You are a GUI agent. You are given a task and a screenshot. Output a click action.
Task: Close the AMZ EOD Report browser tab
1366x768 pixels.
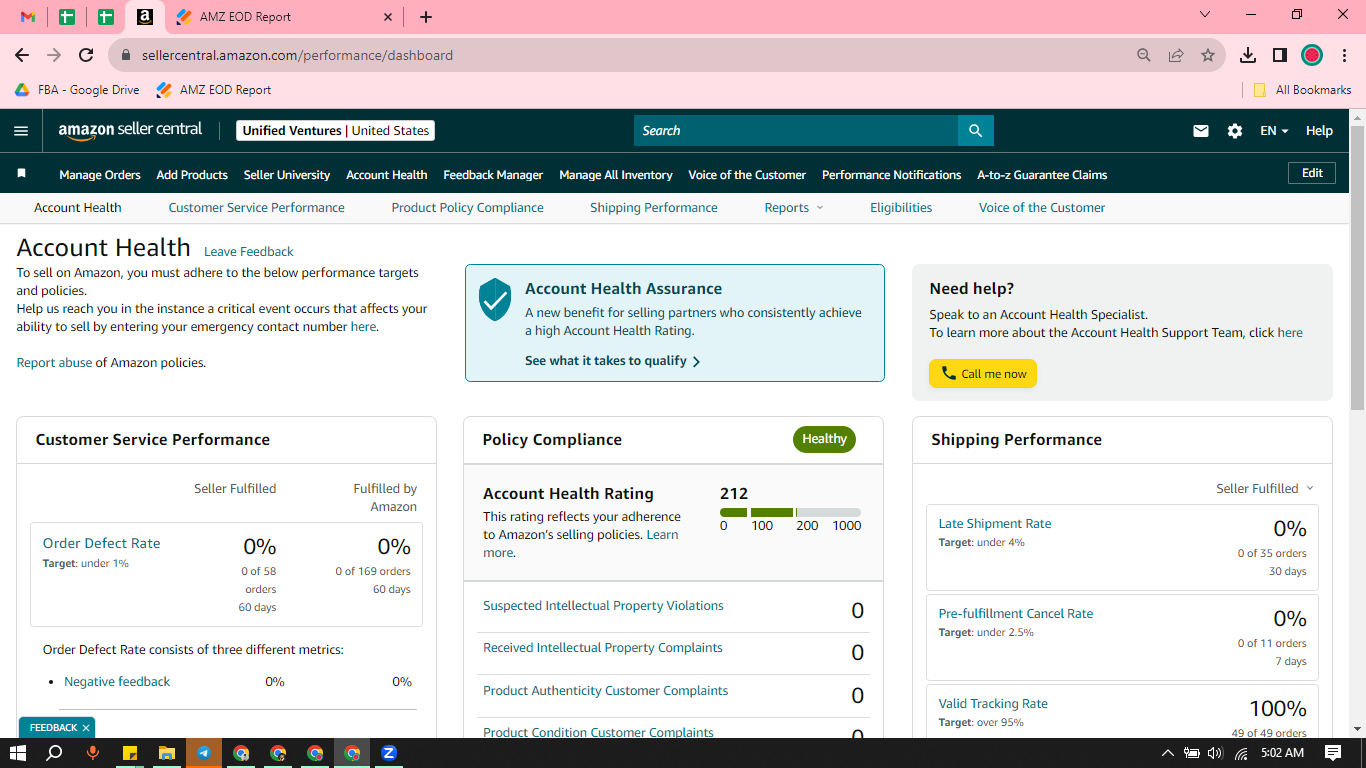389,17
